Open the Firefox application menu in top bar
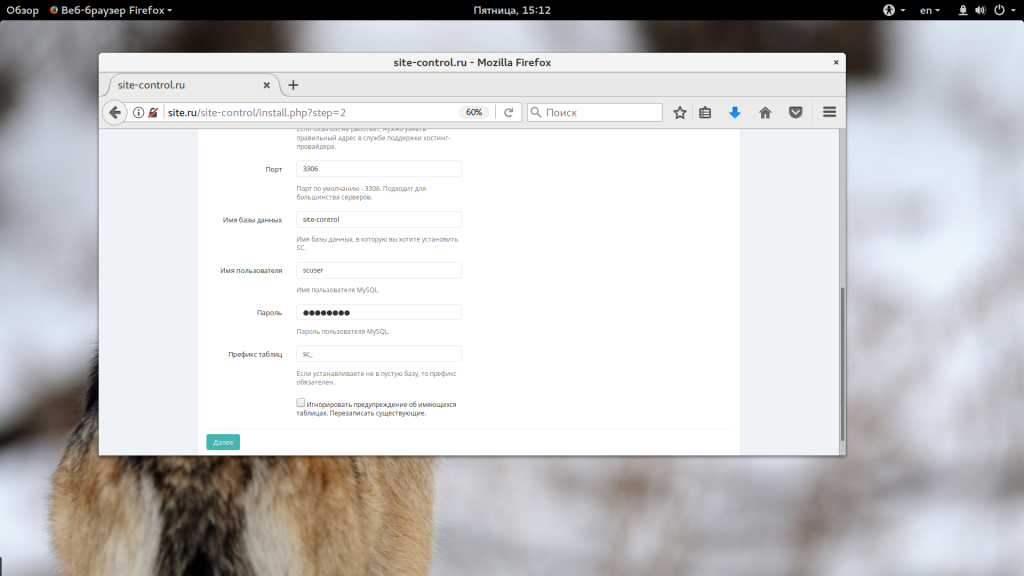The image size is (1024, 576). coord(111,10)
